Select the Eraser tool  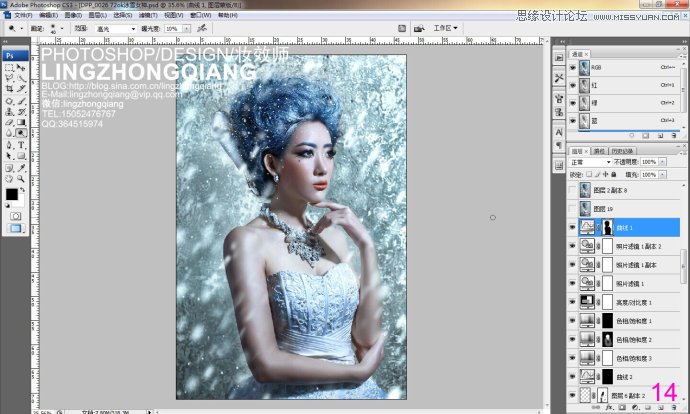(x=9, y=122)
